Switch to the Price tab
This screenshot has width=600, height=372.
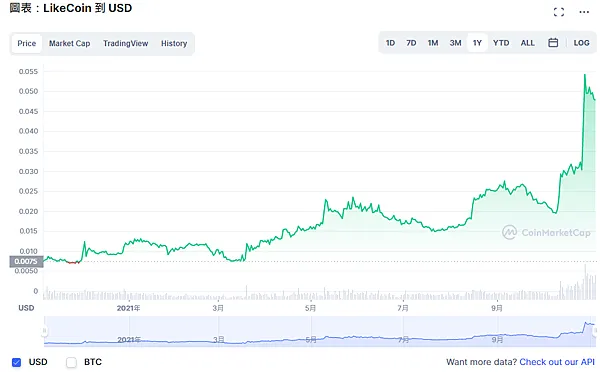click(x=26, y=43)
